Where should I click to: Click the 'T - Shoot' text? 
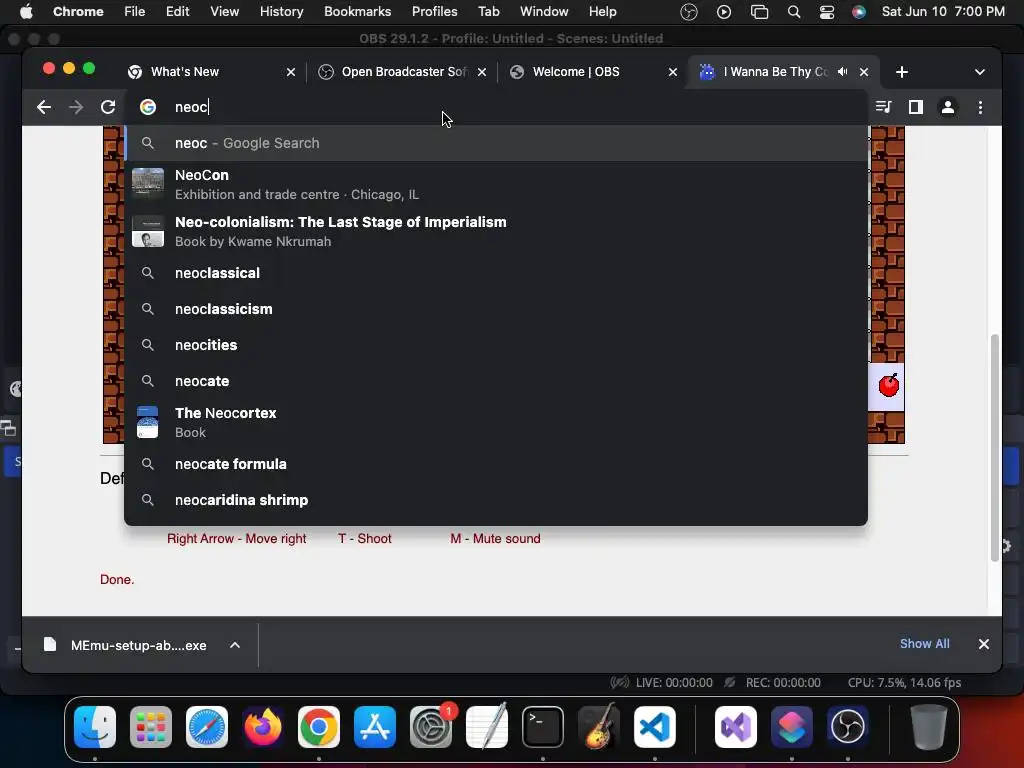364,539
